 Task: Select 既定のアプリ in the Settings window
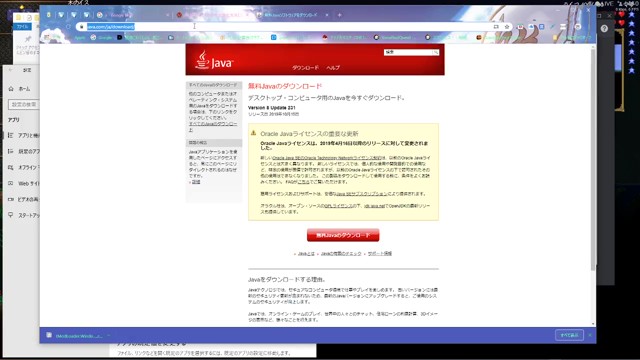(23, 151)
